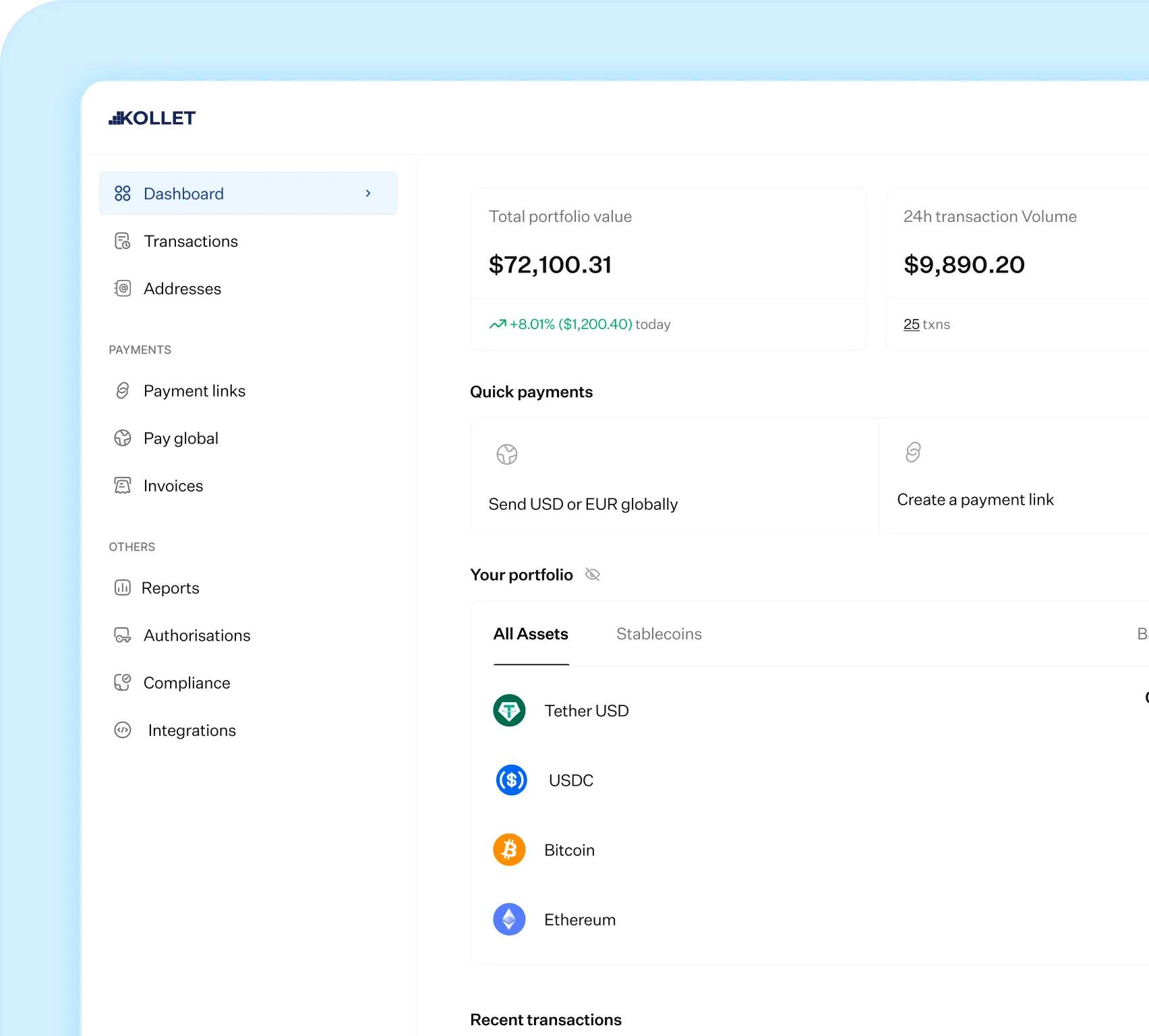The image size is (1149, 1036).
Task: Select the All Assets tab
Action: [x=531, y=634]
